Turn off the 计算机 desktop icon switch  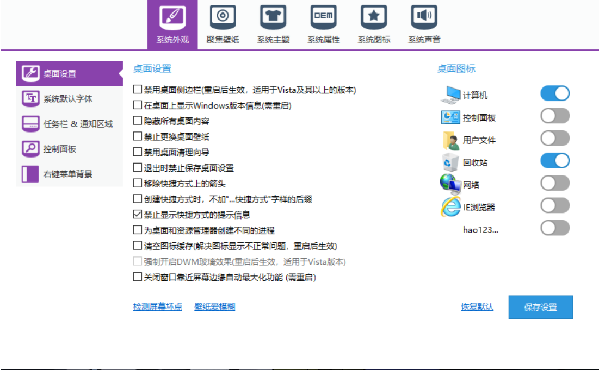[555, 94]
